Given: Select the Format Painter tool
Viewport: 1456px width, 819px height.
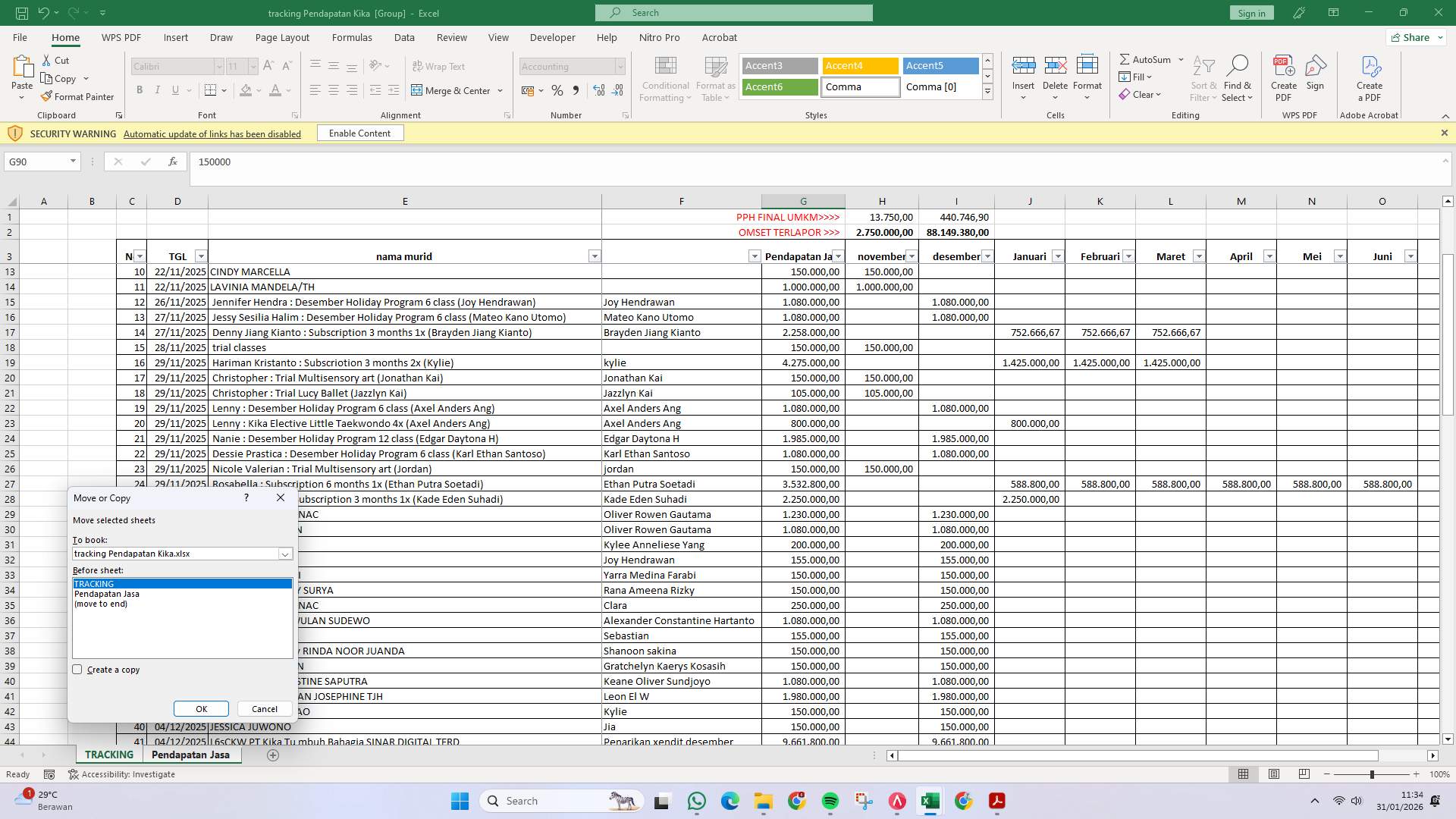Looking at the screenshot, I should click(78, 96).
